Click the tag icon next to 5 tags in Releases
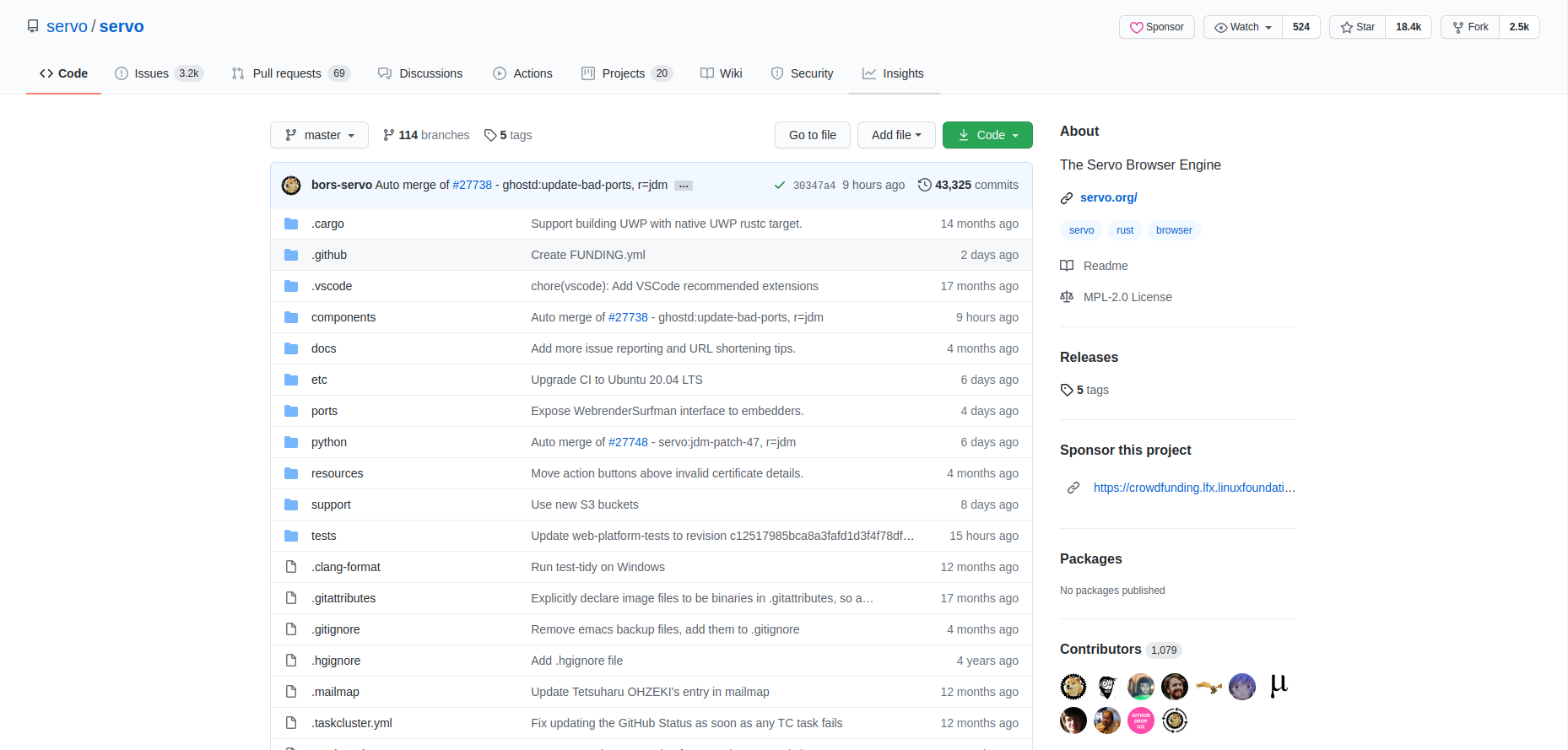1568x750 pixels. click(x=1067, y=390)
